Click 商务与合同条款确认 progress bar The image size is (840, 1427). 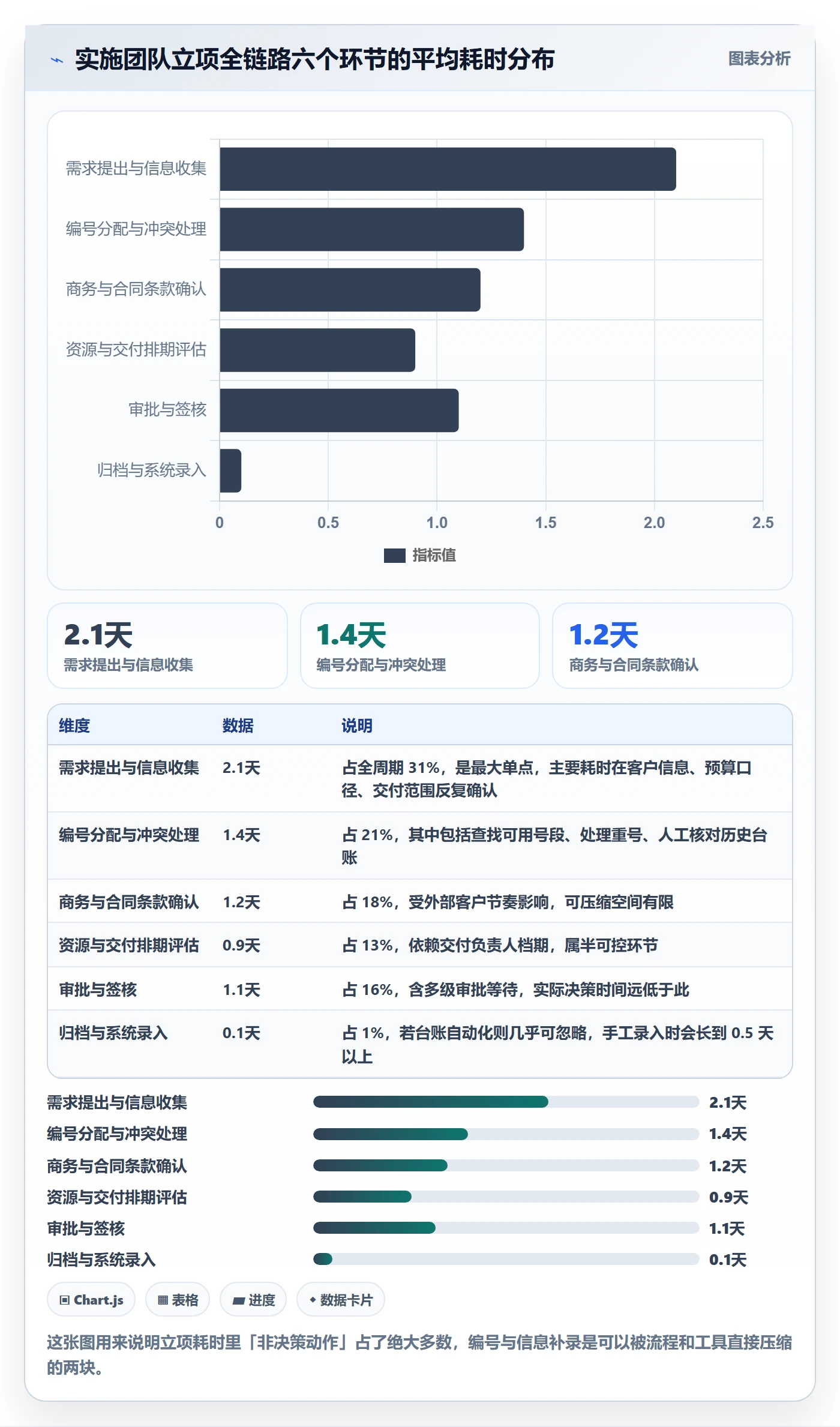[x=506, y=1165]
